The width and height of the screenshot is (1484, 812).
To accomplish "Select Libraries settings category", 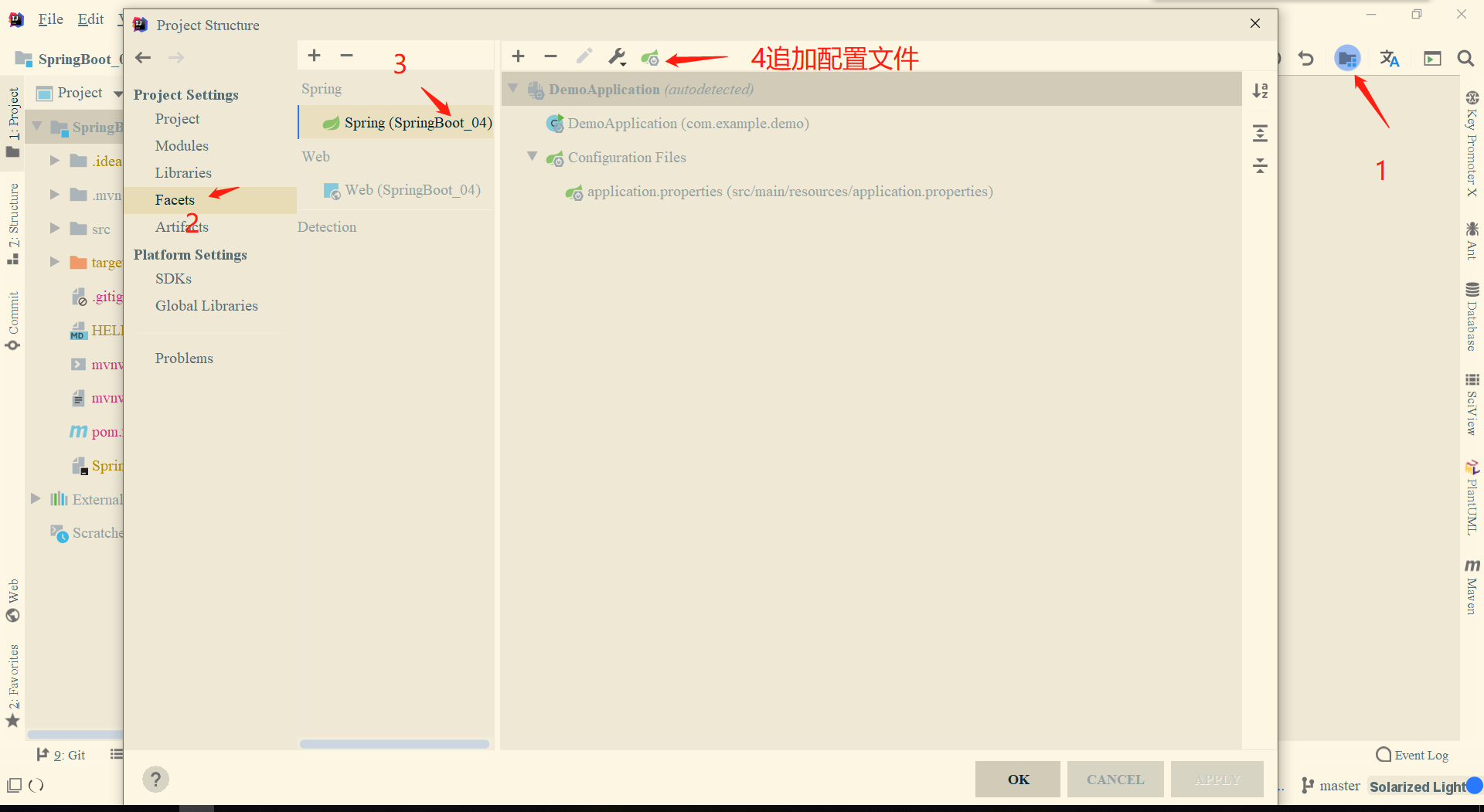I will pyautogui.click(x=183, y=173).
